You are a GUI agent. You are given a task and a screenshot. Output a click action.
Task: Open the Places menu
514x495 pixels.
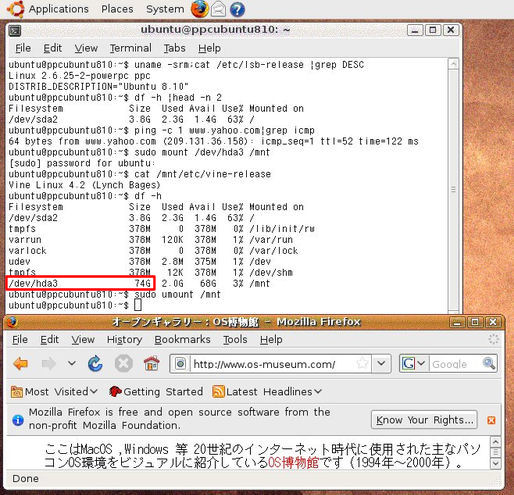click(x=117, y=9)
